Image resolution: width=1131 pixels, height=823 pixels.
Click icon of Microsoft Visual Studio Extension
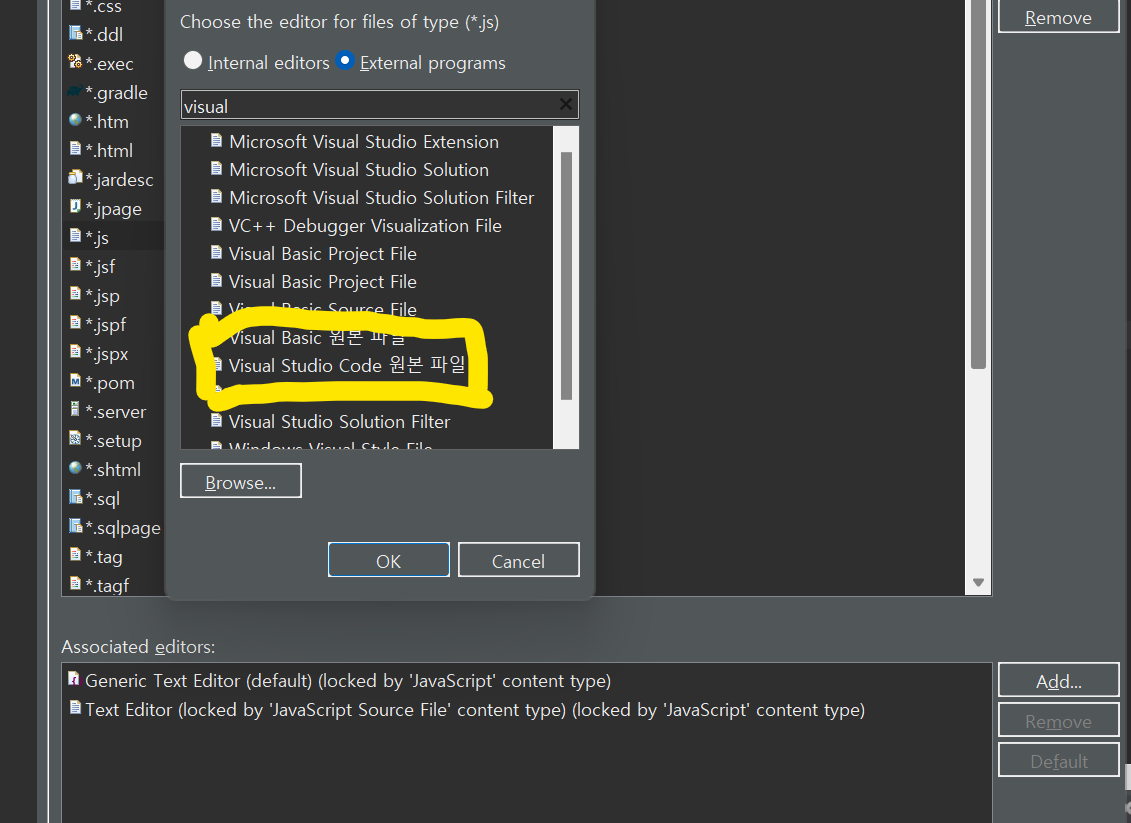click(216, 141)
